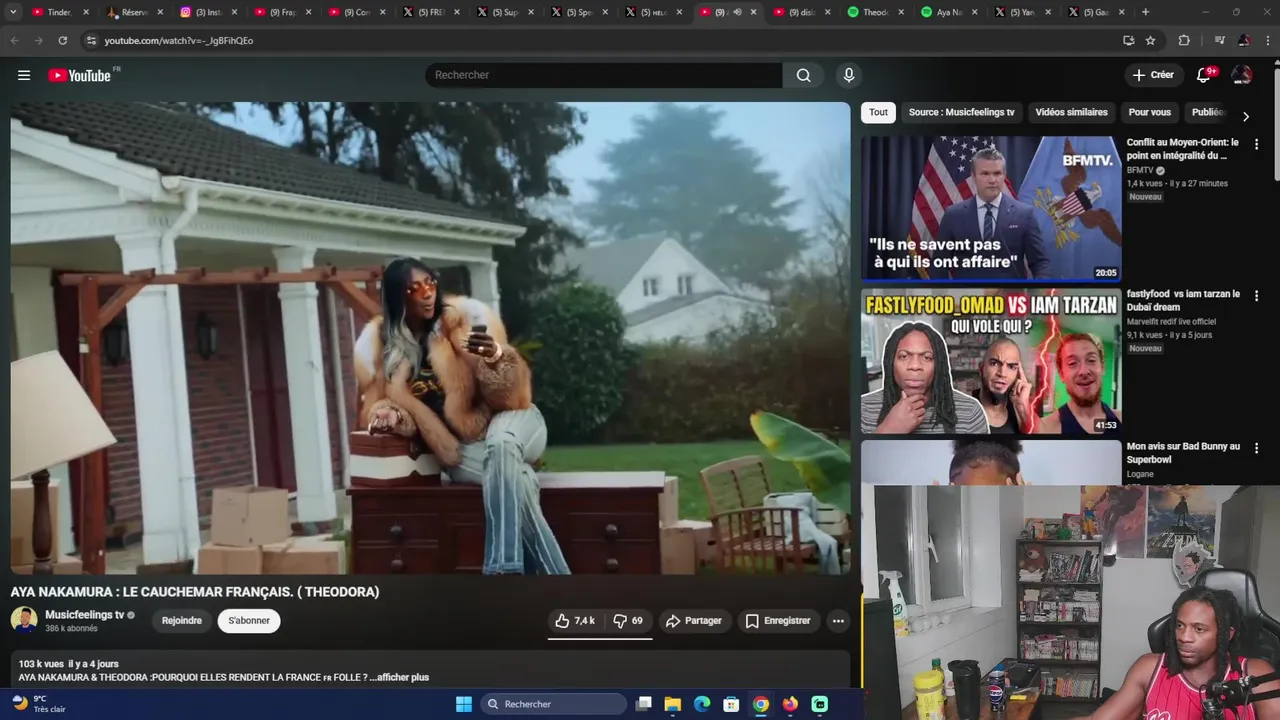Switch to the Instagram browser tab
The image size is (1280, 720).
[209, 12]
